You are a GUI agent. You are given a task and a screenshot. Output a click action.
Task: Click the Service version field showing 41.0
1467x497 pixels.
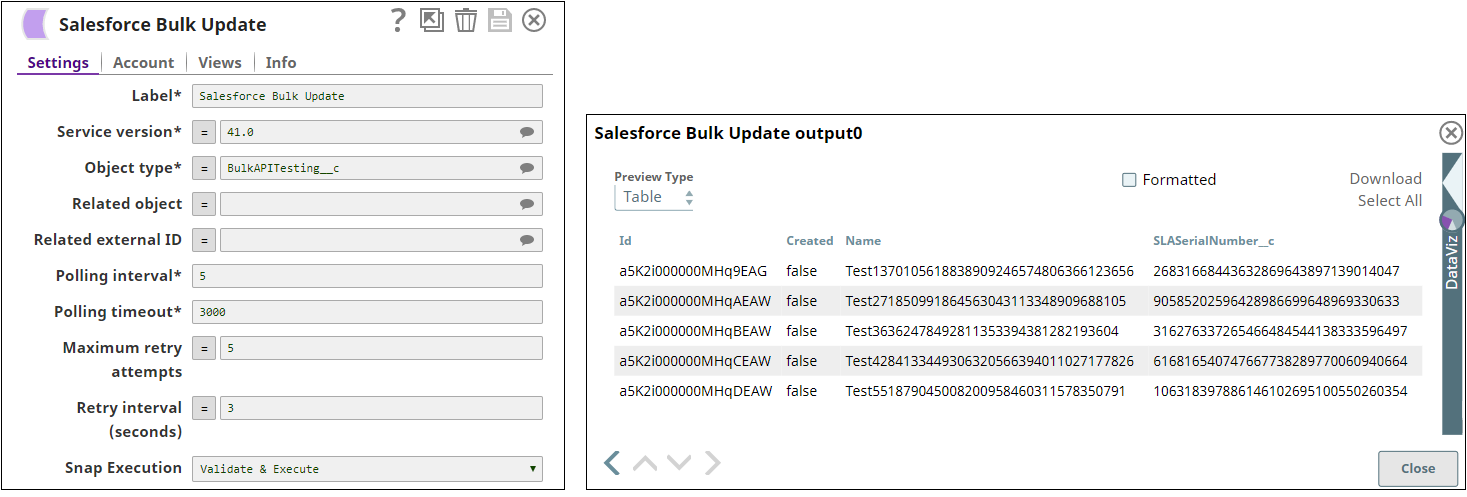[x=381, y=132]
